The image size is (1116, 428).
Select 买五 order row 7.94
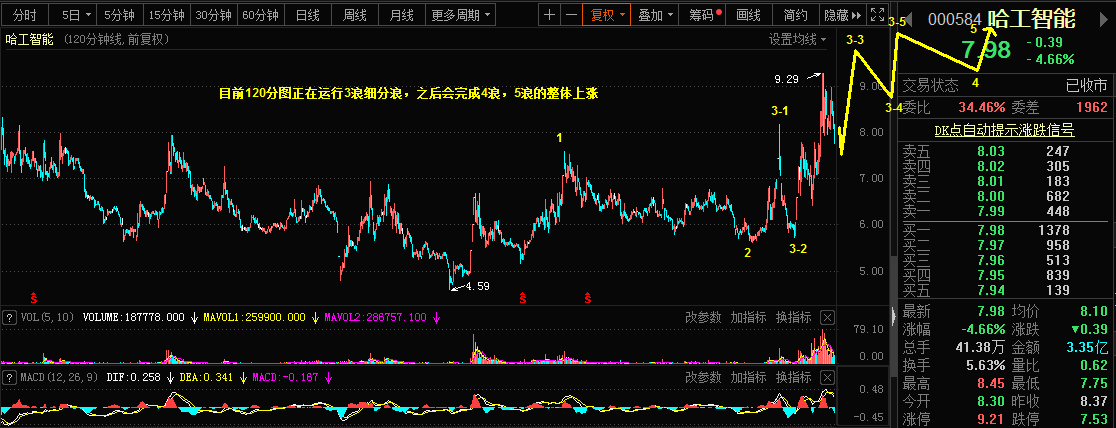(x=1004, y=290)
